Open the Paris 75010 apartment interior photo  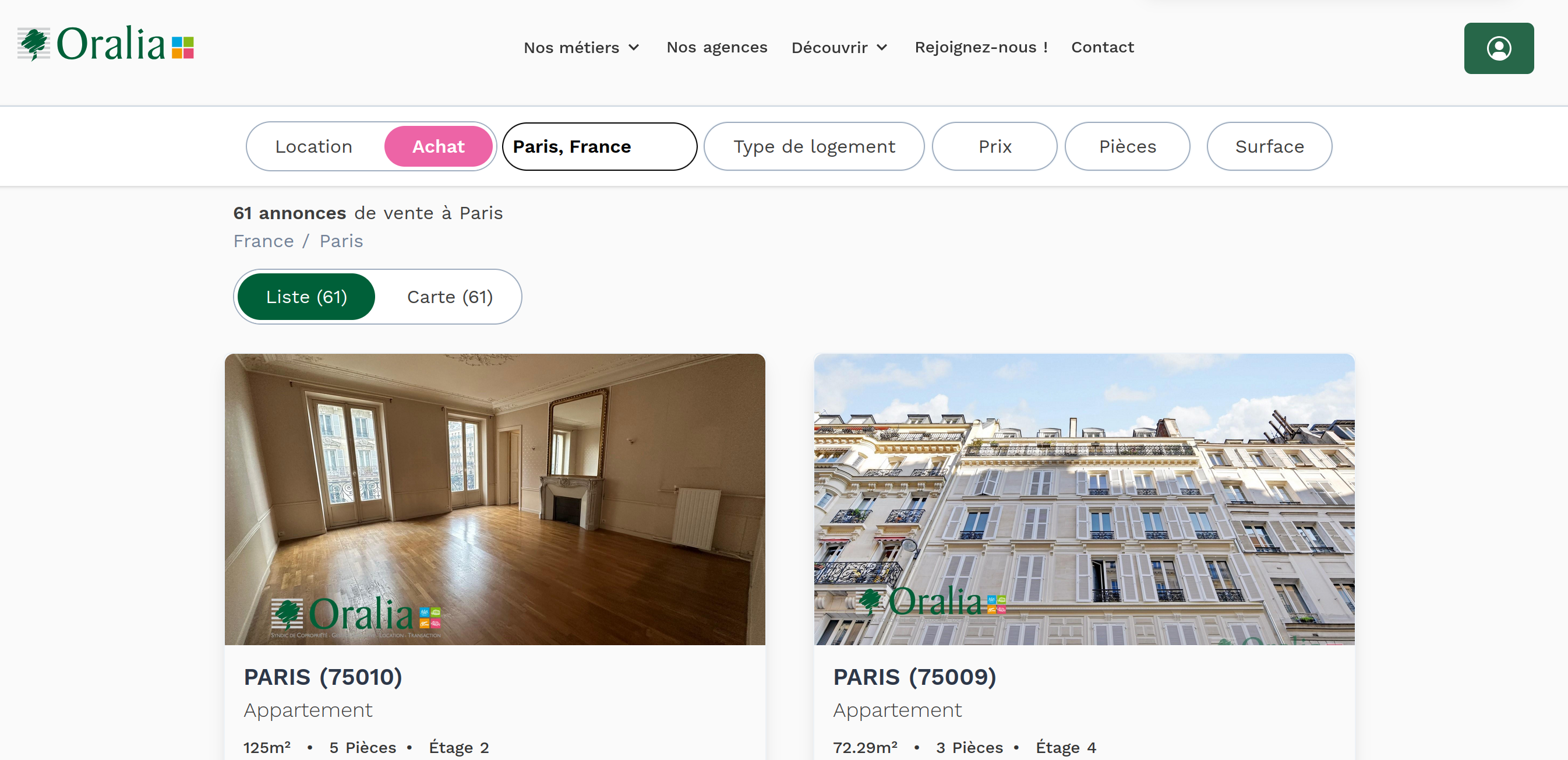tap(495, 499)
